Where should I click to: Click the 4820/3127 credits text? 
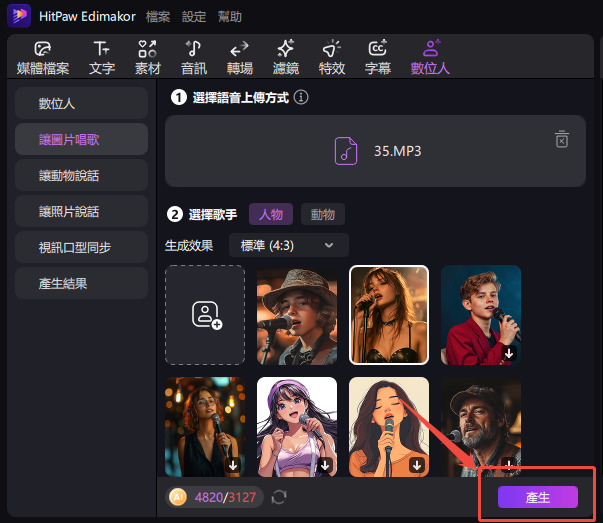pyautogui.click(x=225, y=497)
